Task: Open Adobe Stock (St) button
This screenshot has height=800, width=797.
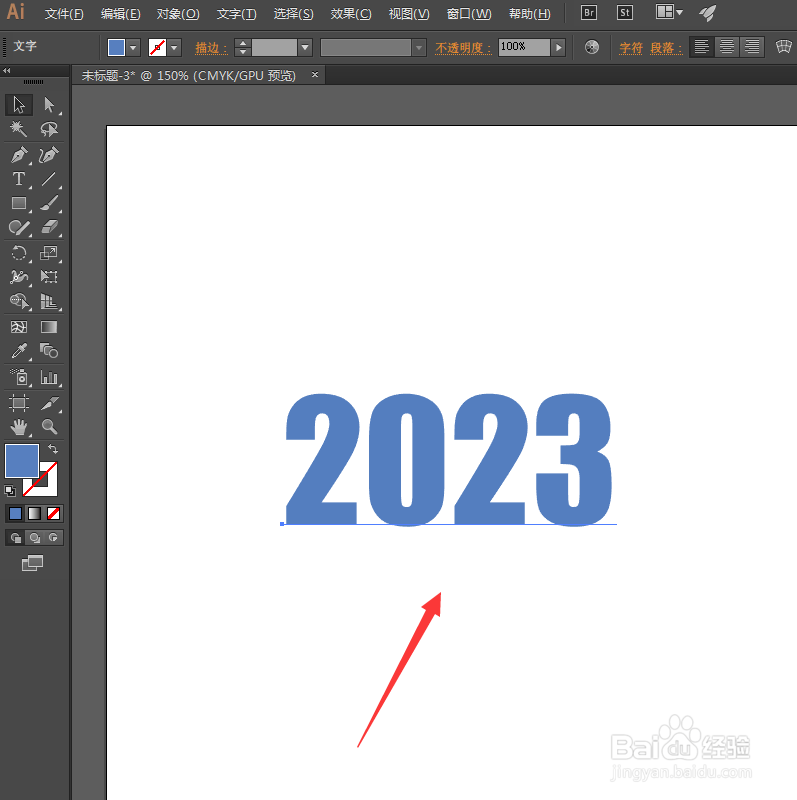Action: 625,12
